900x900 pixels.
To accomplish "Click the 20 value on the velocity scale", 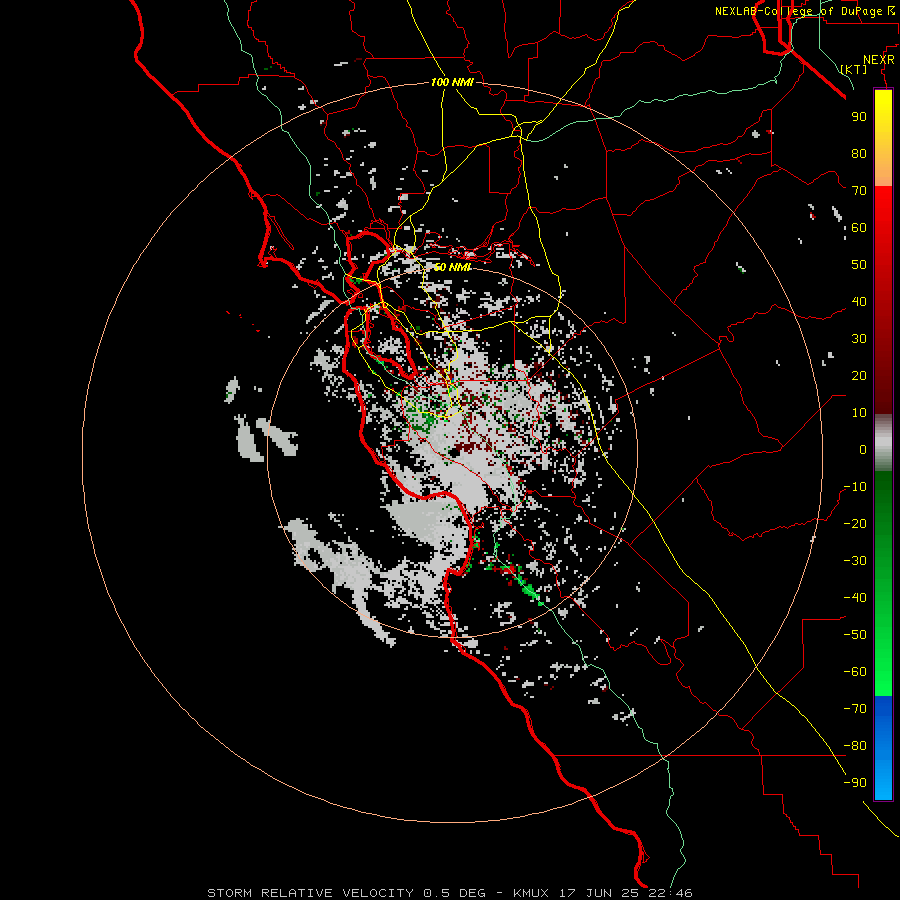I will click(859, 376).
